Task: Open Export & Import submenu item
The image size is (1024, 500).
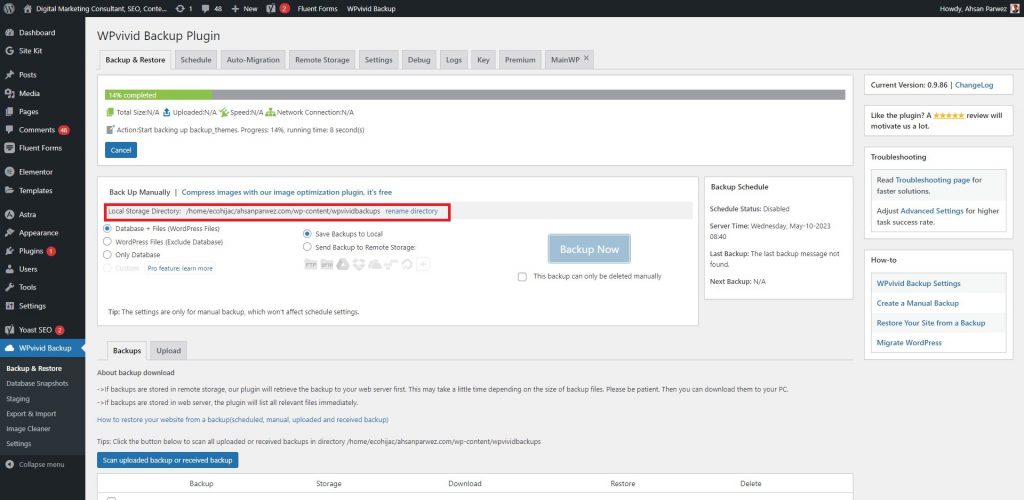Action: point(31,414)
